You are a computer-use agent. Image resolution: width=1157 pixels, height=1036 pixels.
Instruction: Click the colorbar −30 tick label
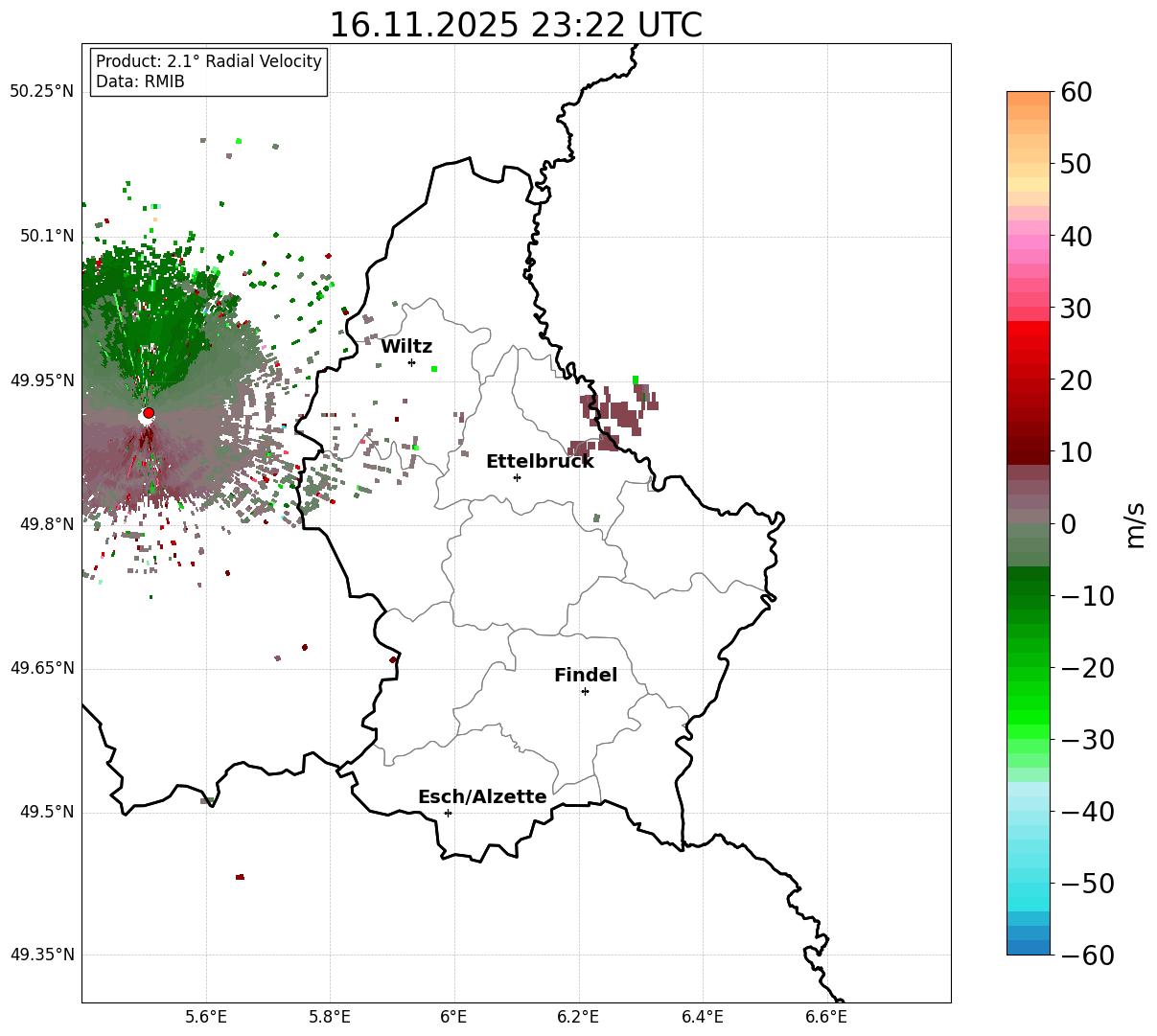click(1088, 739)
